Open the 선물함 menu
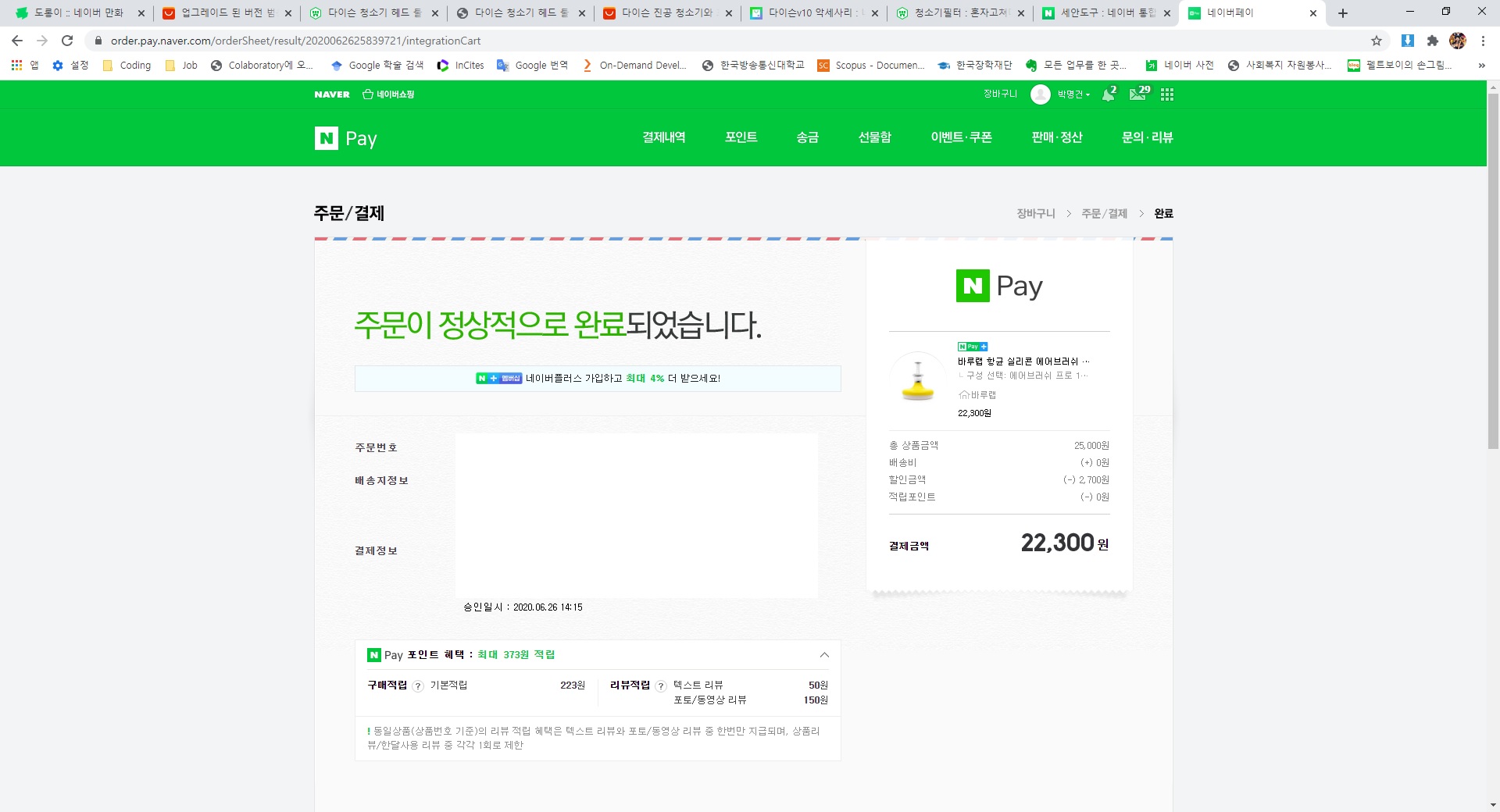Image resolution: width=1500 pixels, height=812 pixels. tap(875, 137)
